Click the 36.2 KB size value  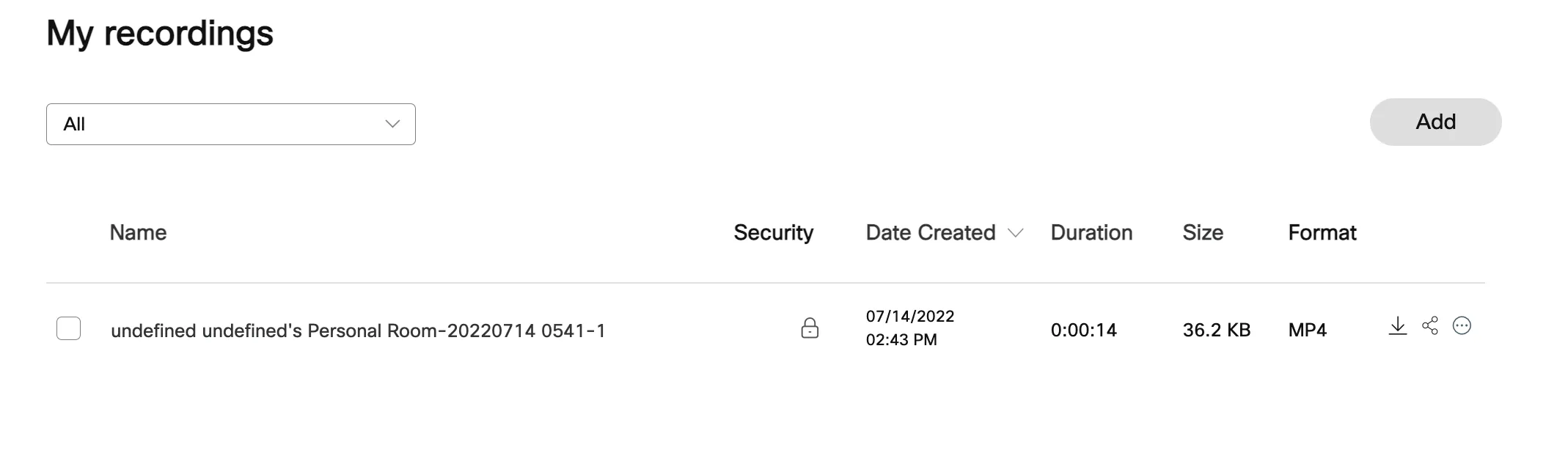click(x=1216, y=331)
